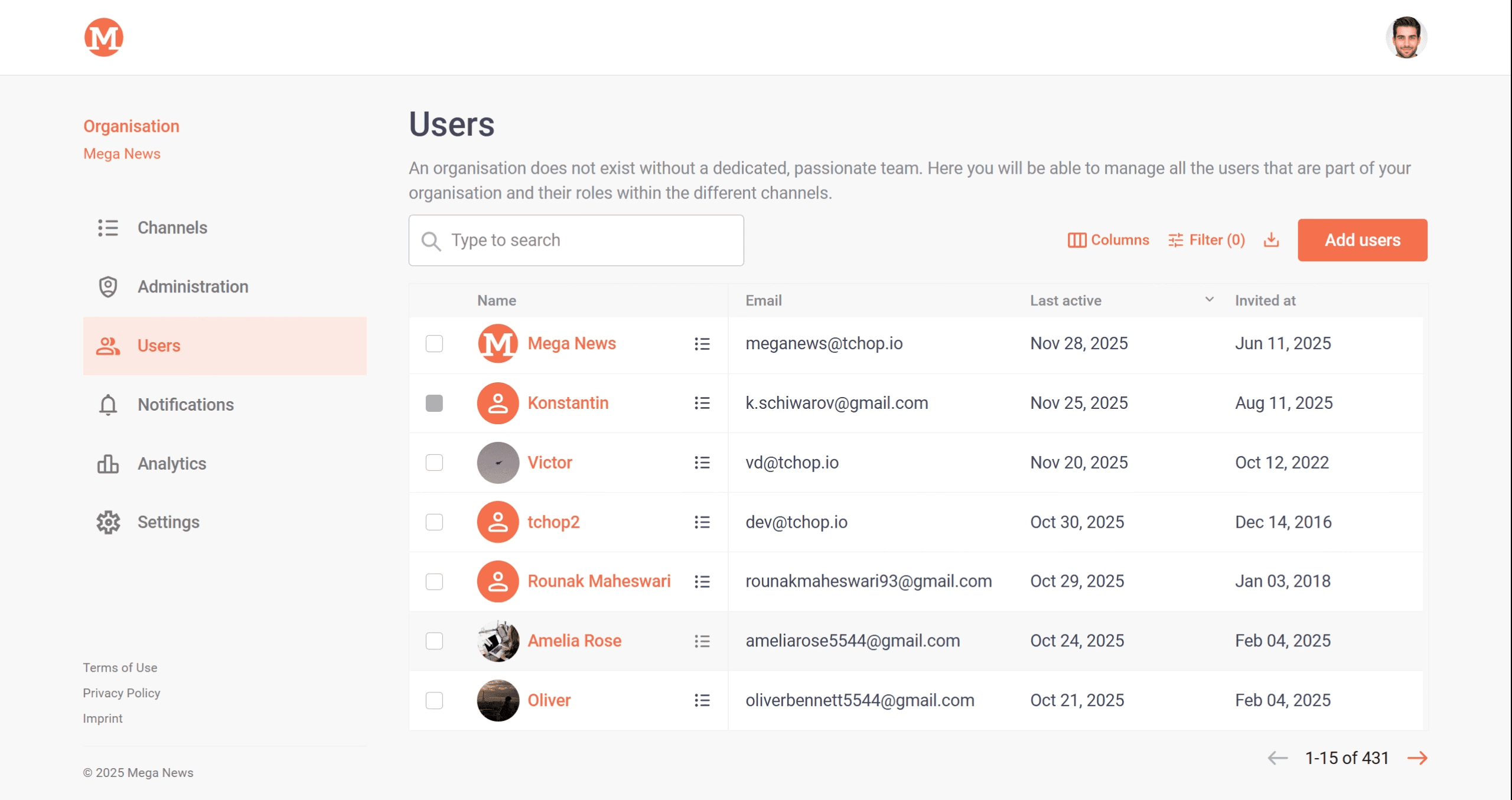Image resolution: width=1512 pixels, height=800 pixels.
Task: Open Analytics section in sidebar
Action: tap(171, 463)
